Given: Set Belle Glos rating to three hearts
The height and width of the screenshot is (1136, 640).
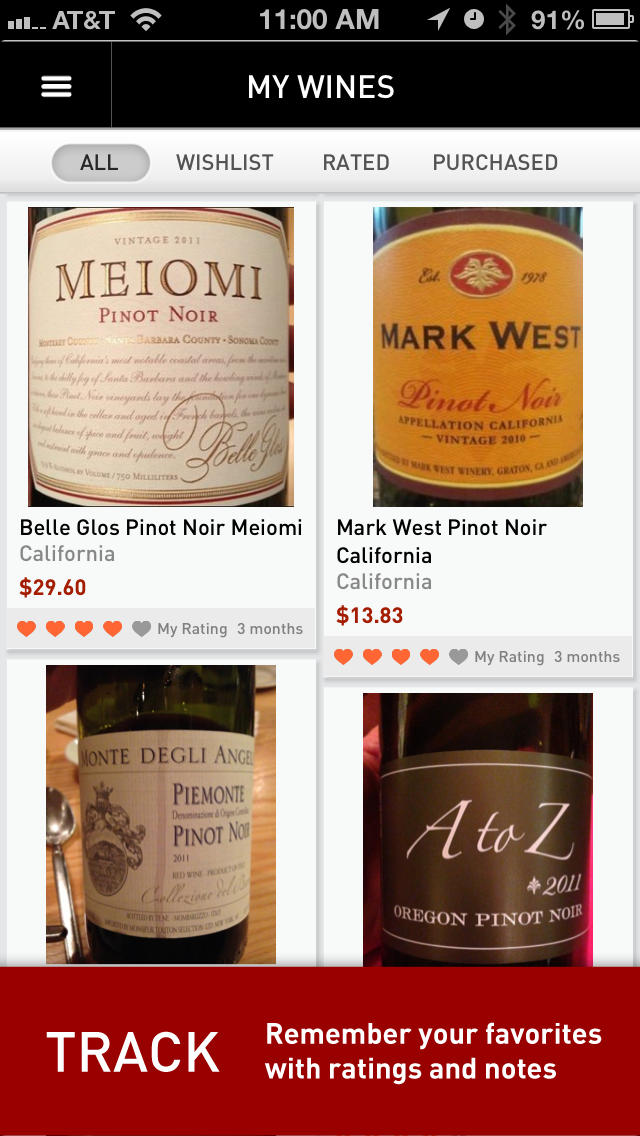Looking at the screenshot, I should 84,629.
